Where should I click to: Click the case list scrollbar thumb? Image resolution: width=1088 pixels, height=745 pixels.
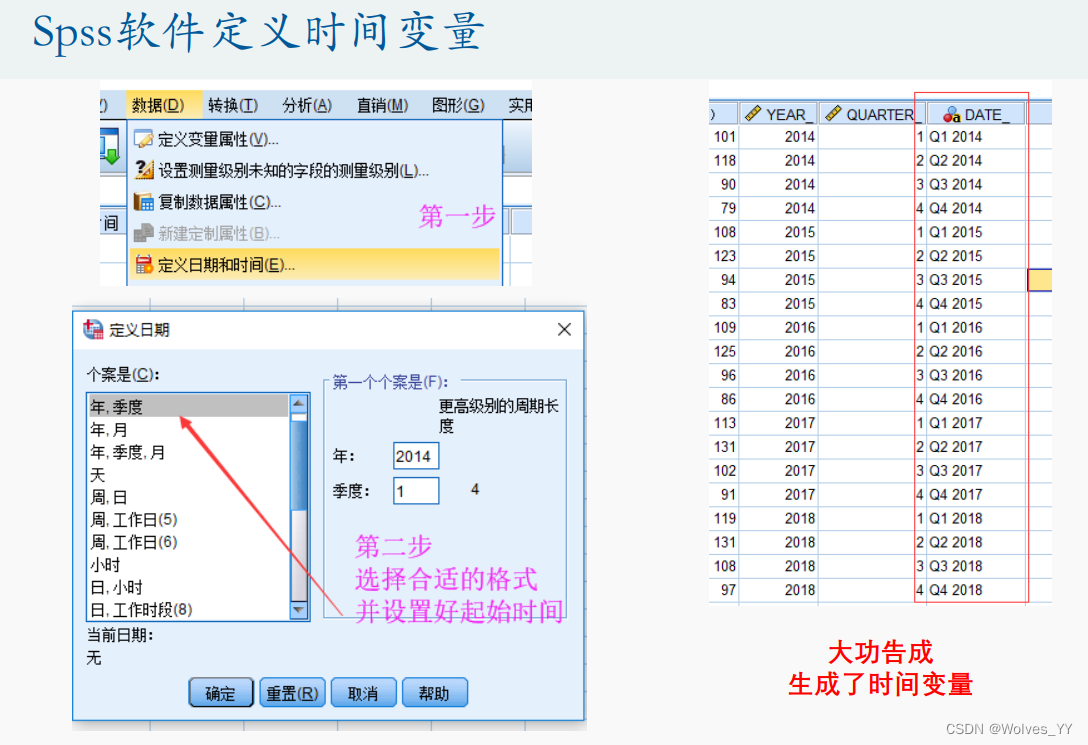tap(298, 463)
